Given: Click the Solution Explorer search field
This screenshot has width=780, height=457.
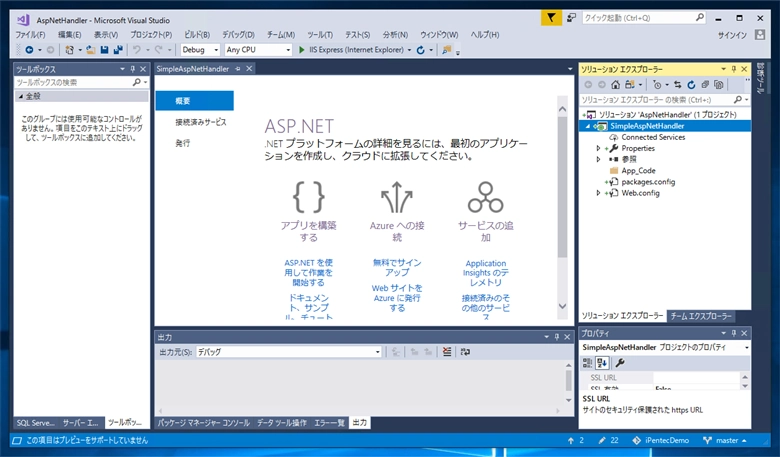Looking at the screenshot, I should click(665, 100).
